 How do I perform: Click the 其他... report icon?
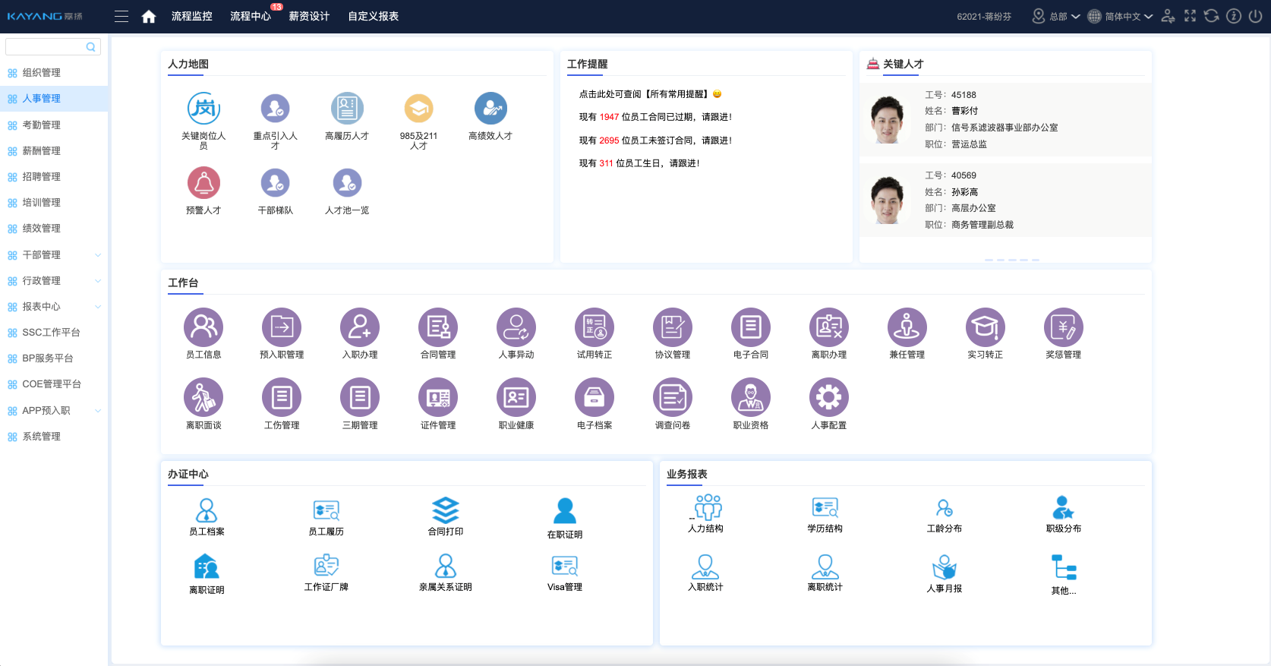pos(1063,568)
